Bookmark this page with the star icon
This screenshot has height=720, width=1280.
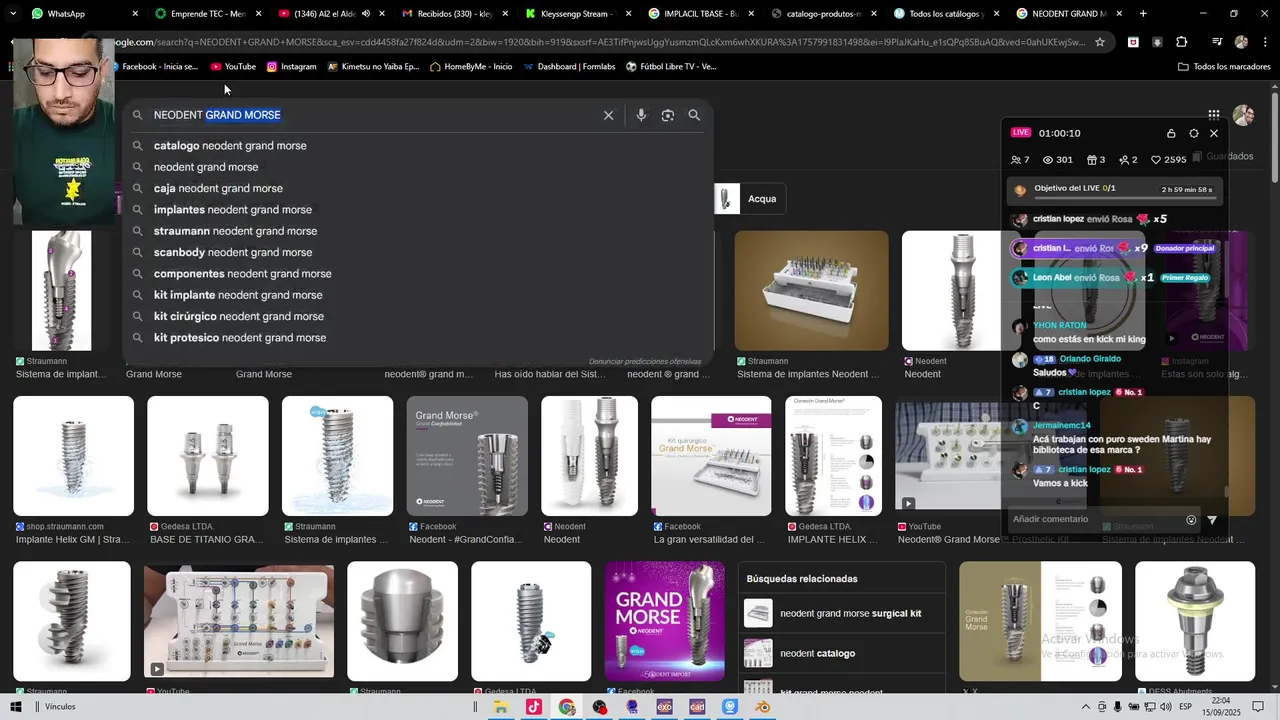1100,42
